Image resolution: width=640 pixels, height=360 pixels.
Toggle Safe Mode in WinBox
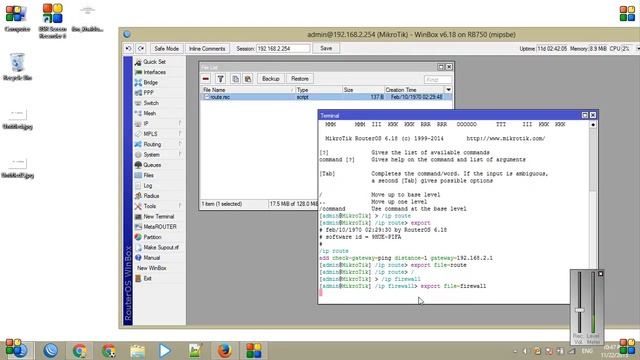click(167, 48)
